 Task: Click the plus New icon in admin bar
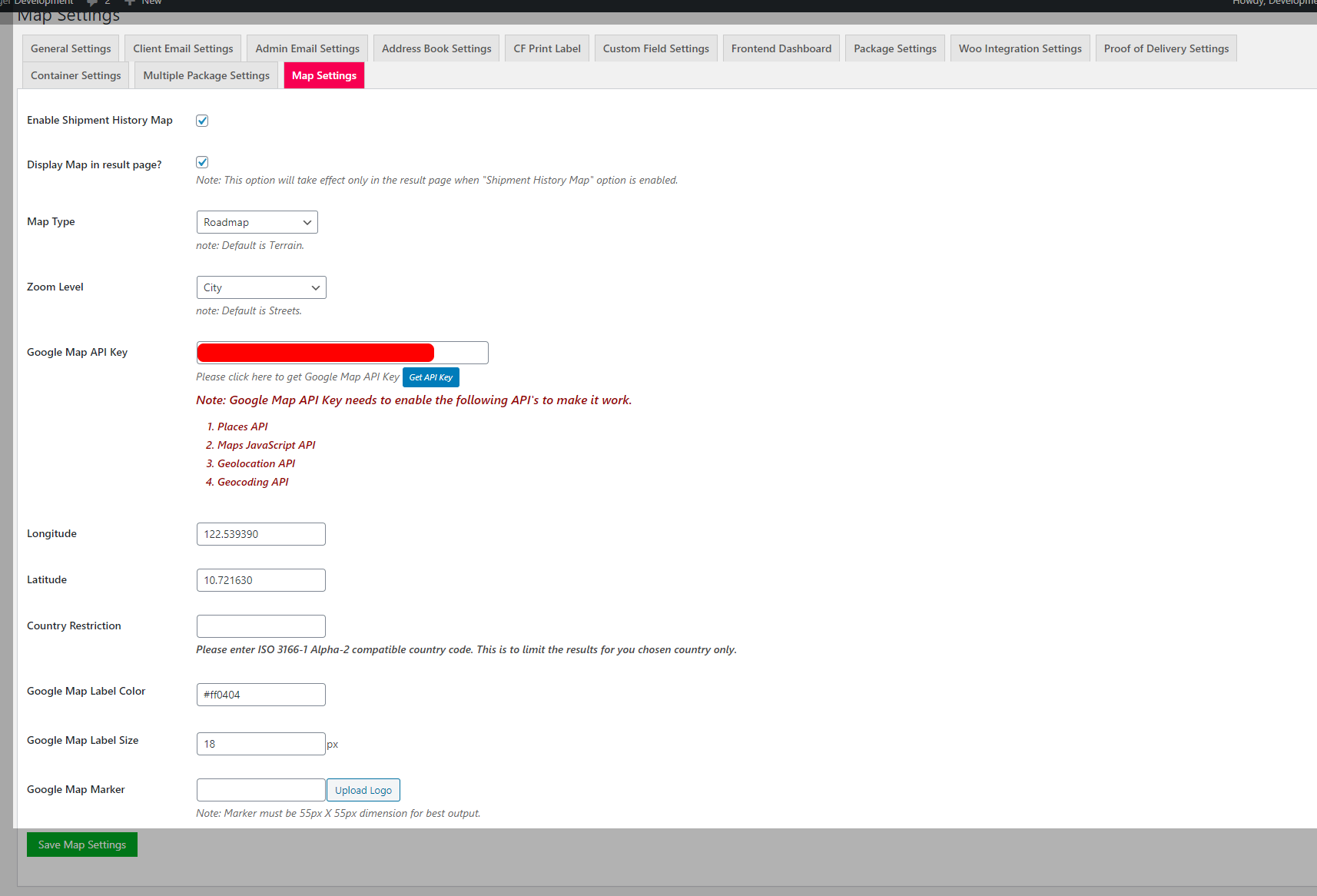[x=130, y=3]
